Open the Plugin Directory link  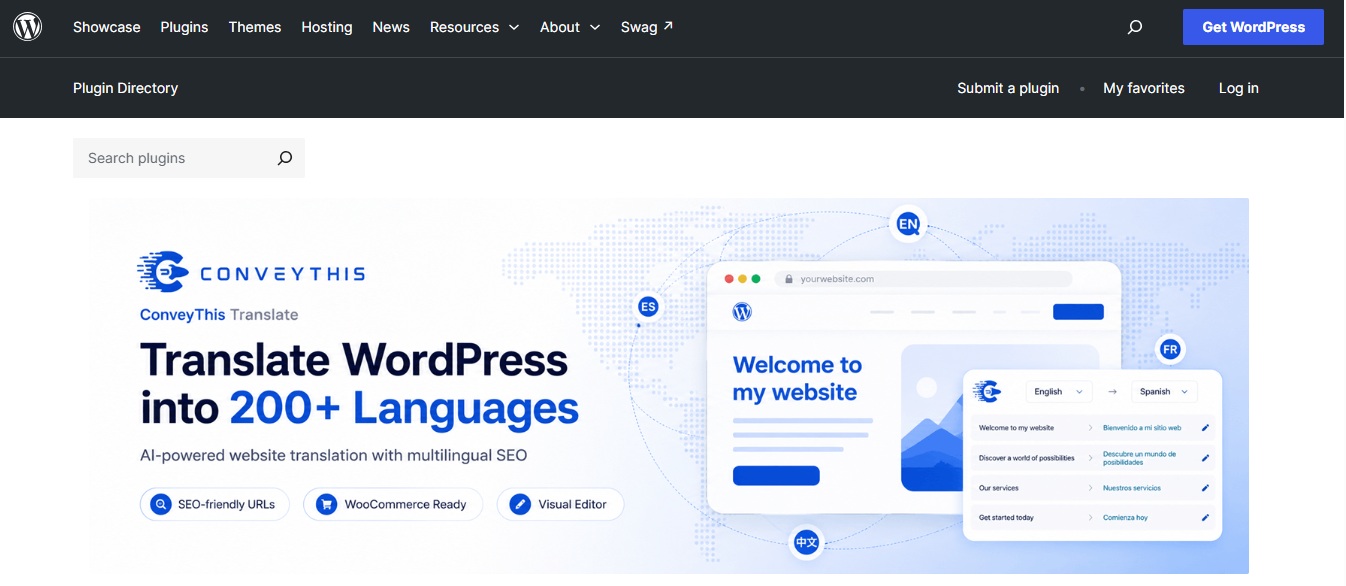(125, 88)
